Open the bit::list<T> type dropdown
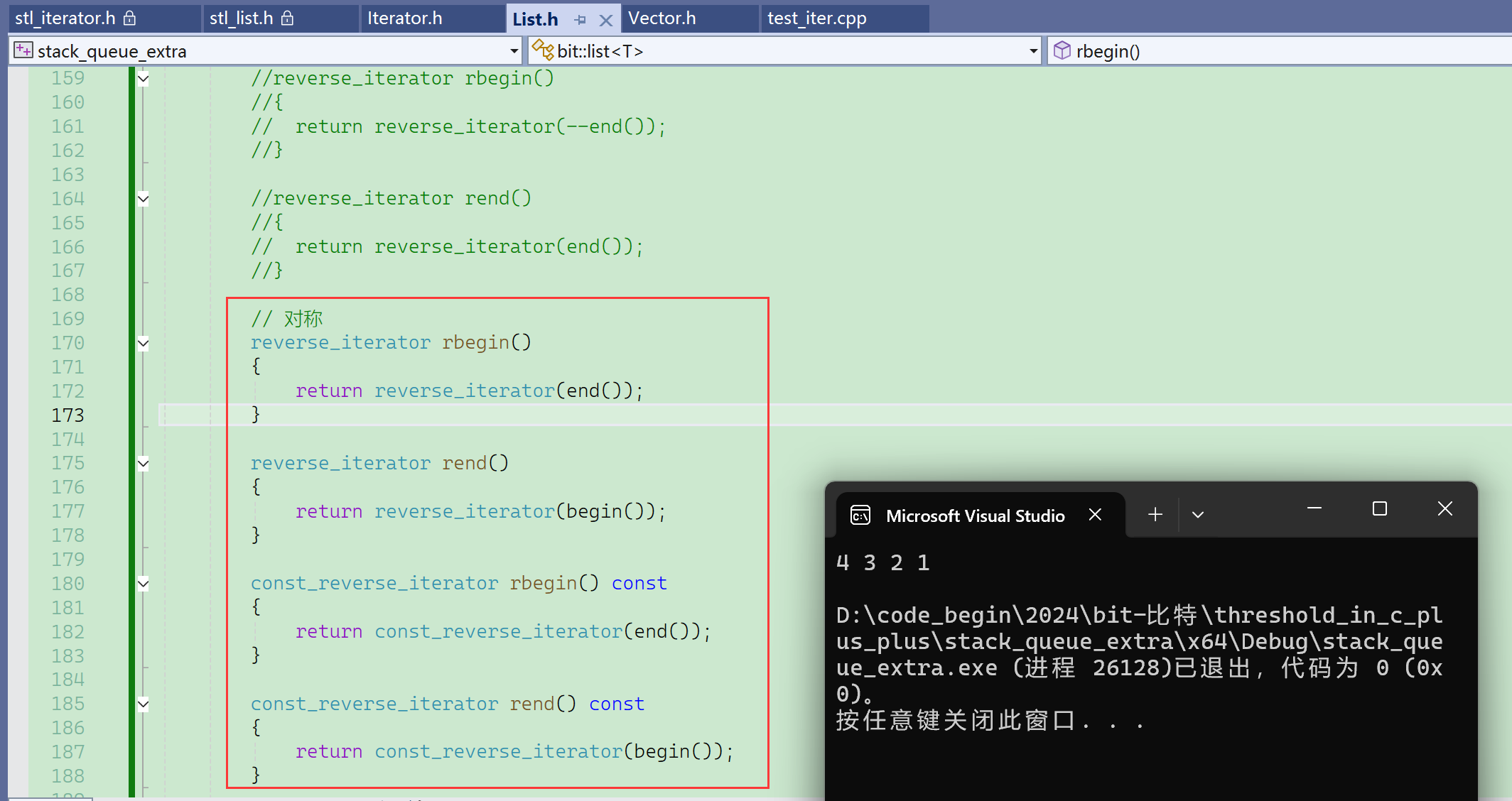Image resolution: width=1512 pixels, height=801 pixels. pos(1033,51)
